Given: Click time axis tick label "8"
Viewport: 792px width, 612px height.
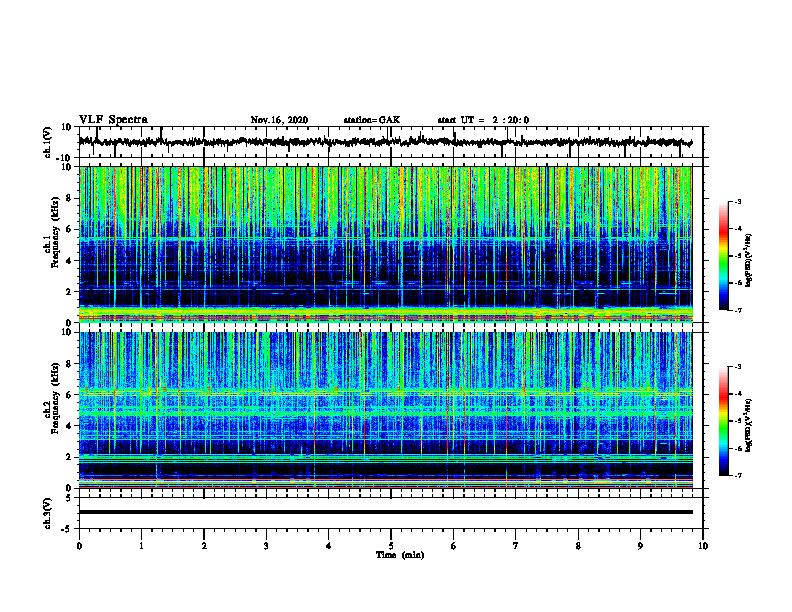Looking at the screenshot, I should [578, 546].
